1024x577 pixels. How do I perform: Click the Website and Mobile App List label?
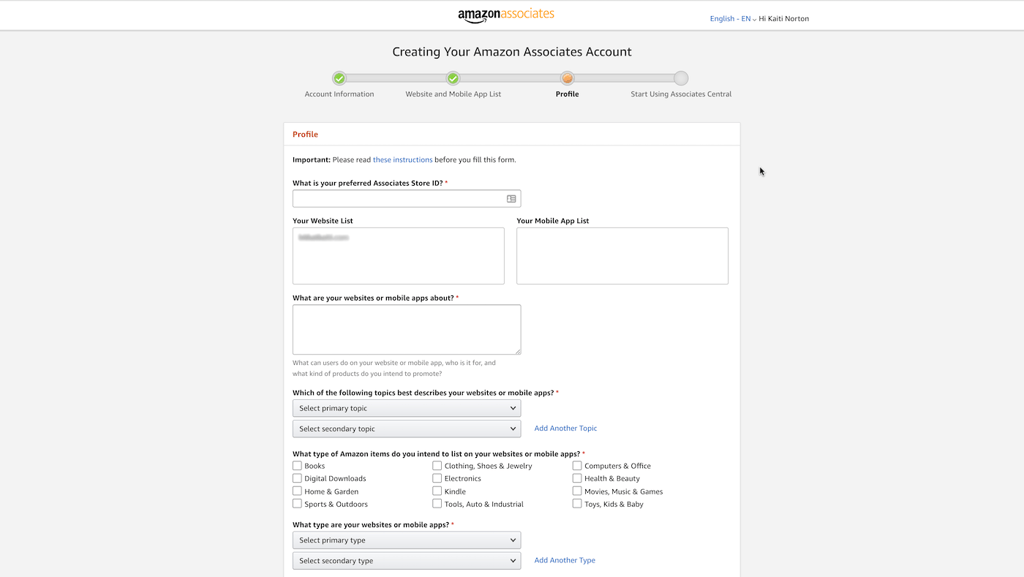[x=453, y=95]
